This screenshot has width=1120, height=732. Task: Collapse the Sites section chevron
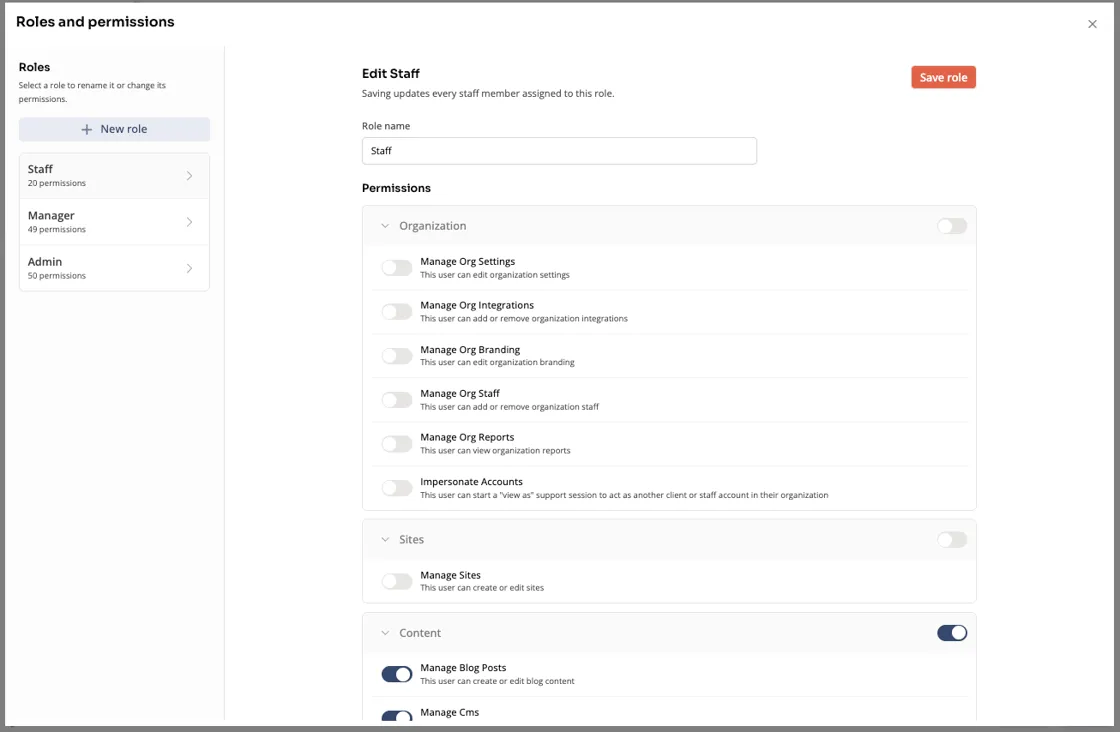pyautogui.click(x=385, y=539)
